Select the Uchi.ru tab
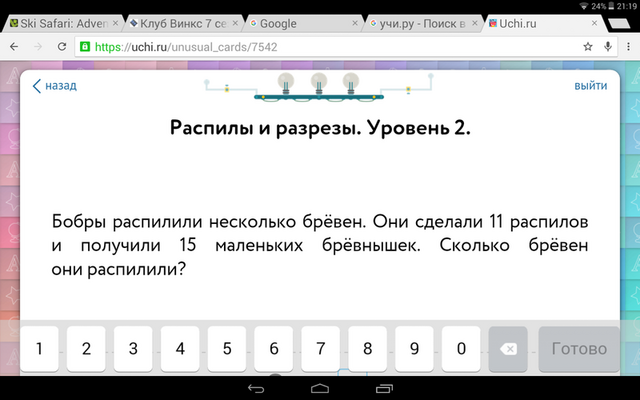This screenshot has height=400, width=640. click(541, 24)
